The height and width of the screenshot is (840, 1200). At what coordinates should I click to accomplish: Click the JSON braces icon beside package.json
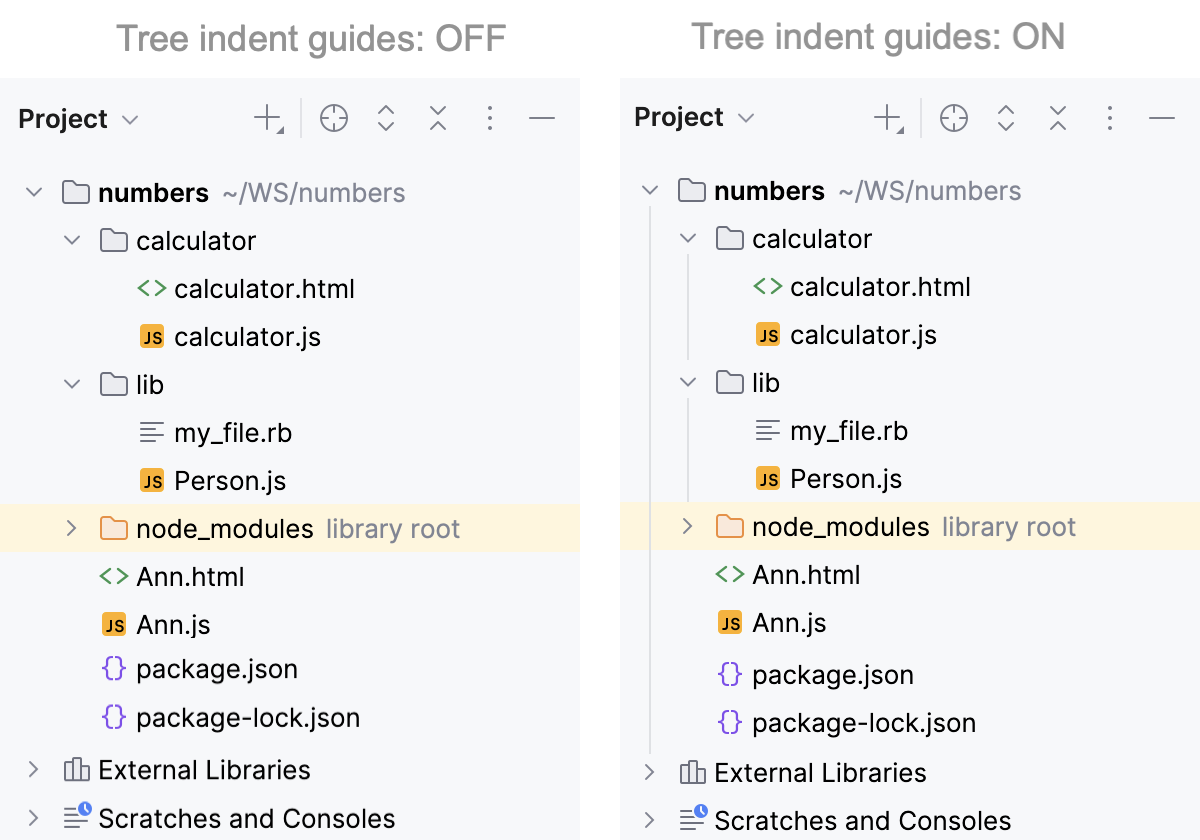tap(113, 669)
